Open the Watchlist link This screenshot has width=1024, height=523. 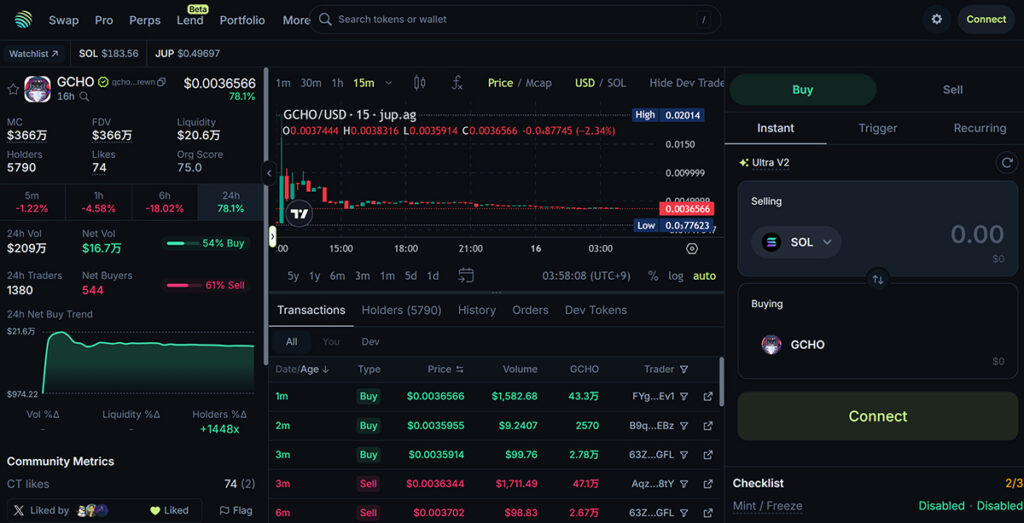(x=36, y=54)
